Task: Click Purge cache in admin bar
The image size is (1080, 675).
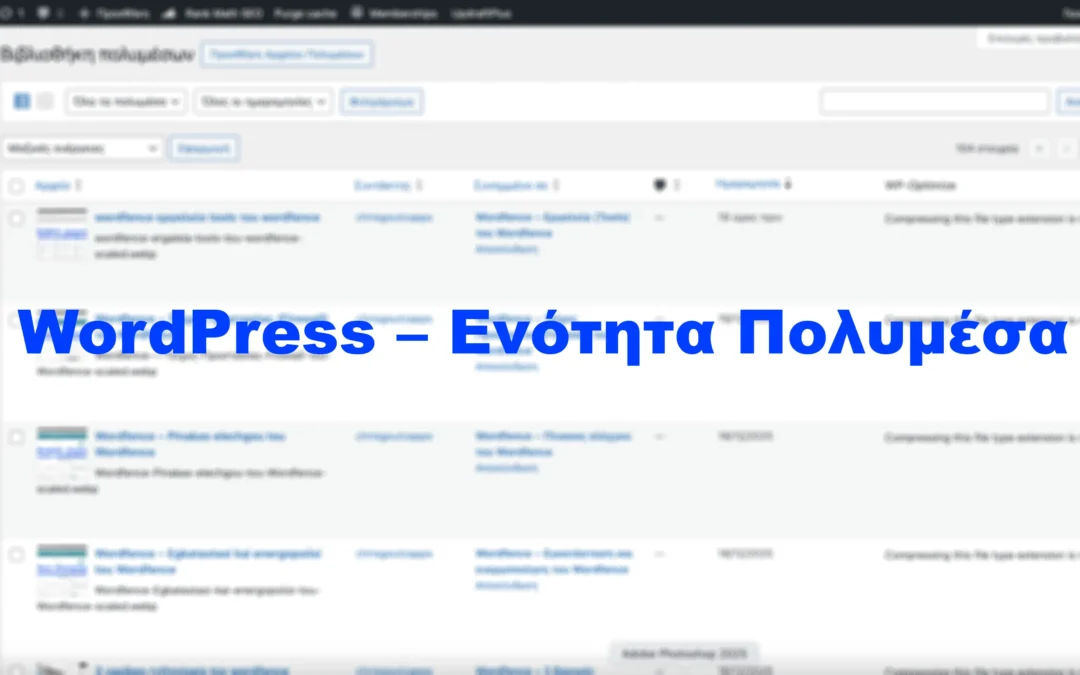Action: pos(305,13)
